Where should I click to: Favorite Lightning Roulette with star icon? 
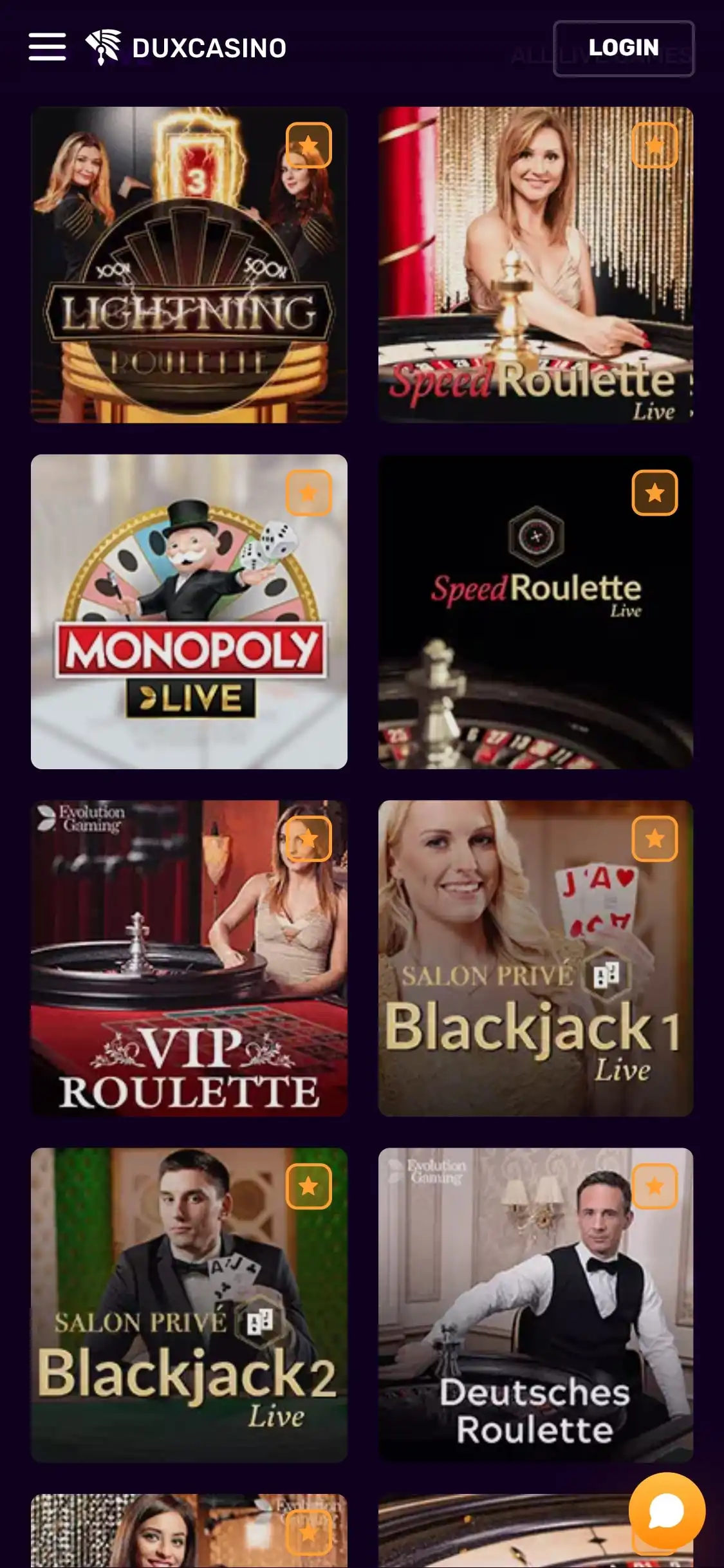(x=308, y=145)
